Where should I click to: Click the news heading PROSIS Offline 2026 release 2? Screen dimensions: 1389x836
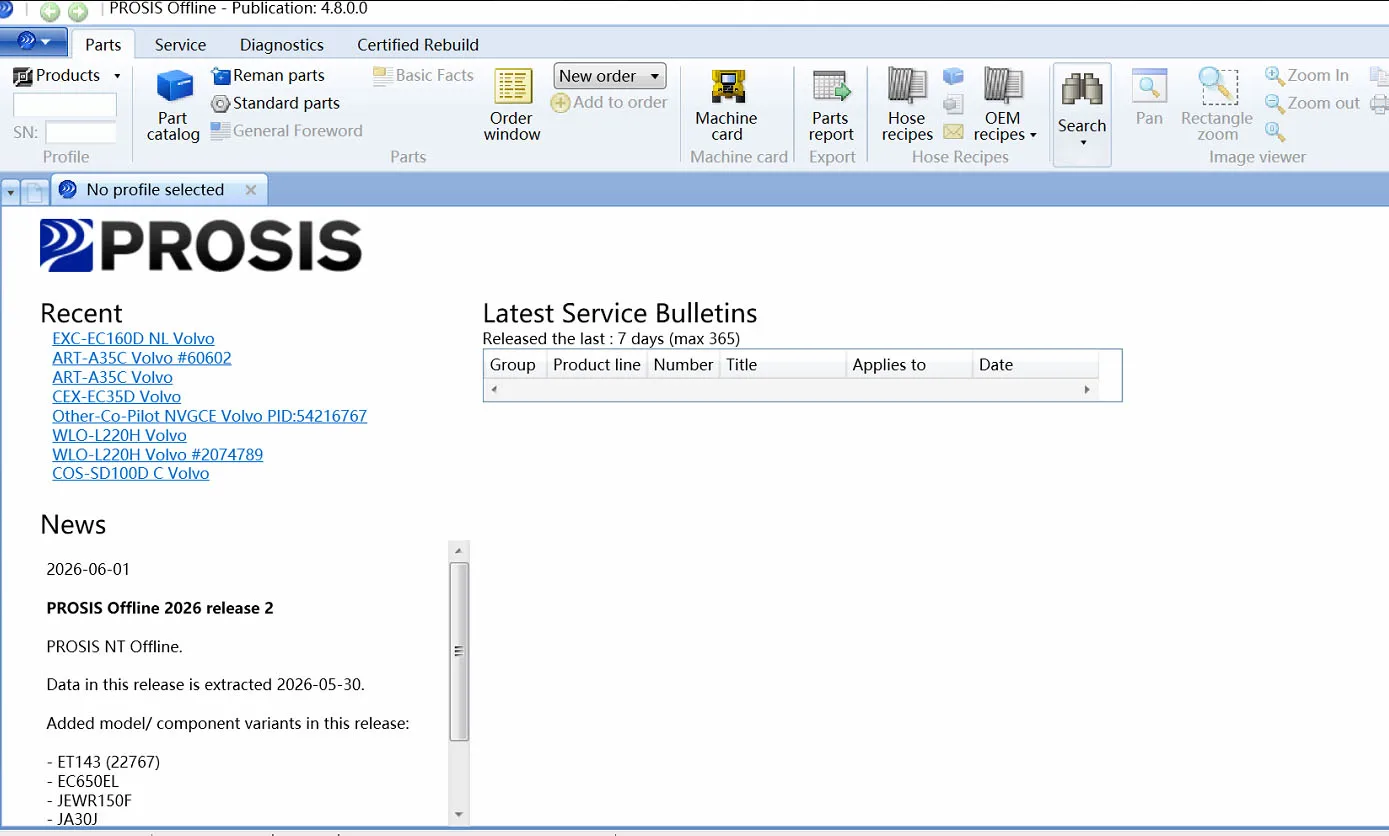(x=160, y=608)
